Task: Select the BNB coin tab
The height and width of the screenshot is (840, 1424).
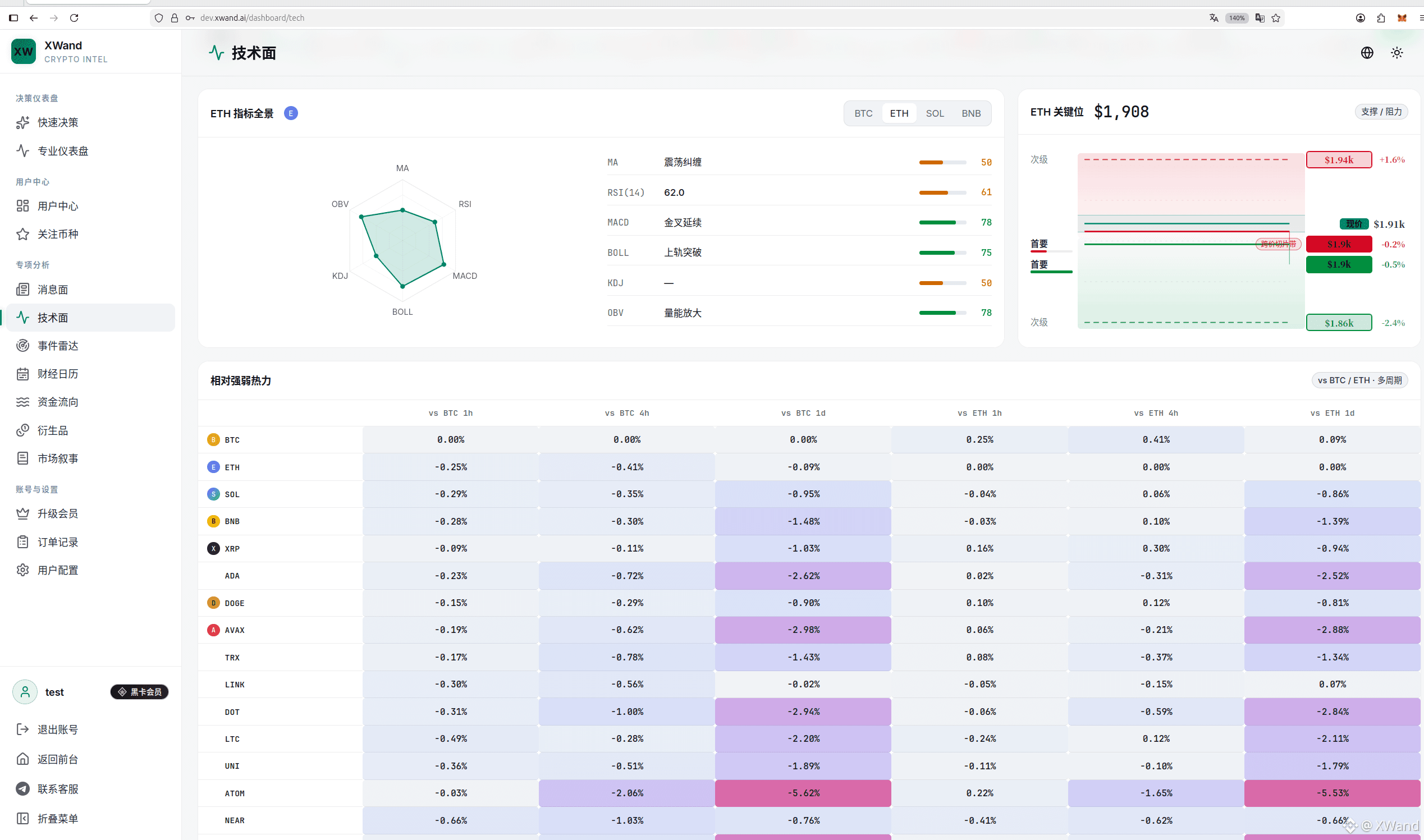Action: click(x=971, y=113)
